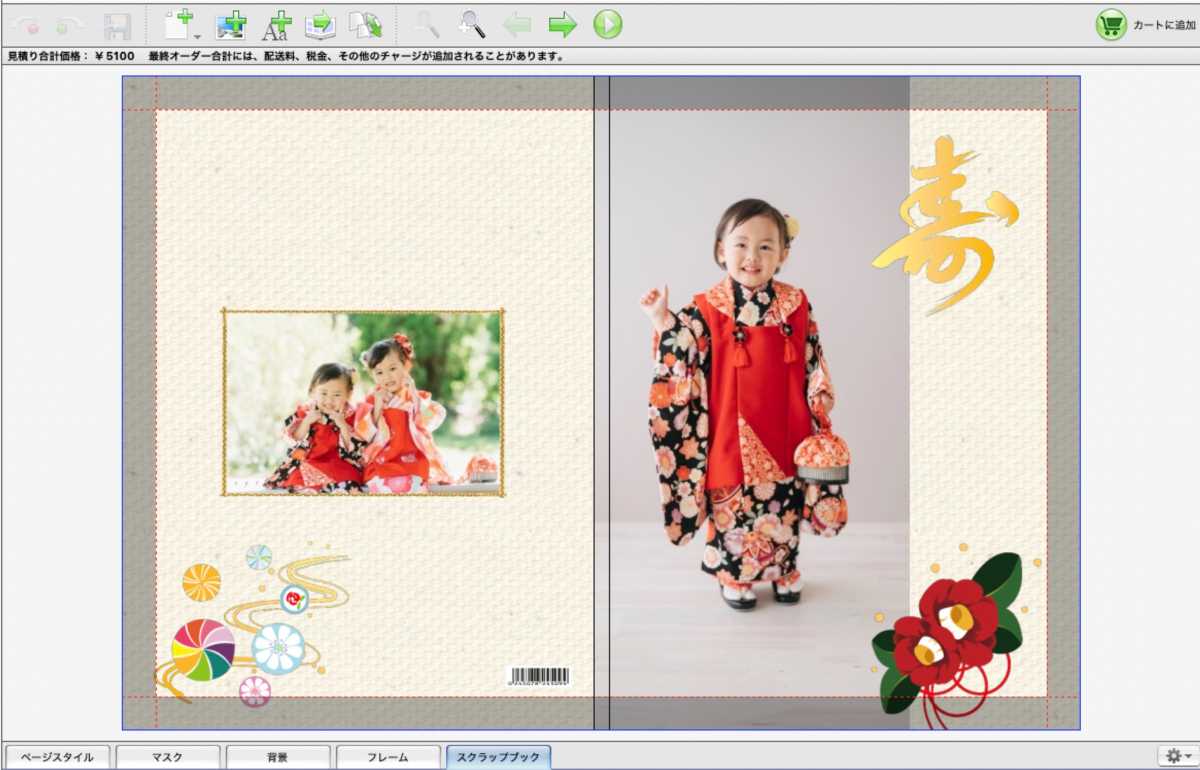The width and height of the screenshot is (1200, 770).
Task: Click the zoom in magnifier icon
Action: [472, 25]
